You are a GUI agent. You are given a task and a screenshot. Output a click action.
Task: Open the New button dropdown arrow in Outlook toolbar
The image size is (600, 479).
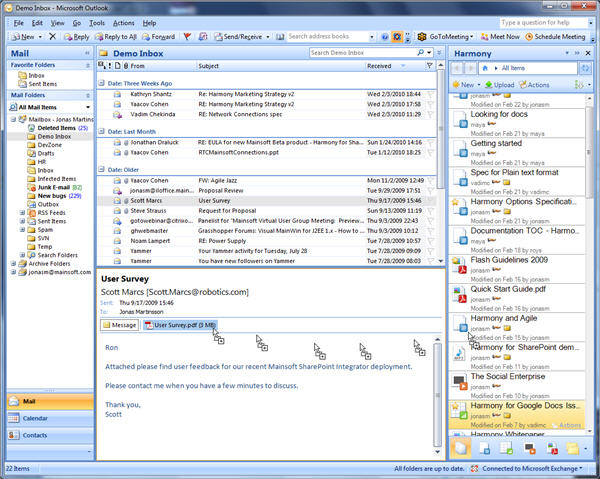tap(40, 37)
